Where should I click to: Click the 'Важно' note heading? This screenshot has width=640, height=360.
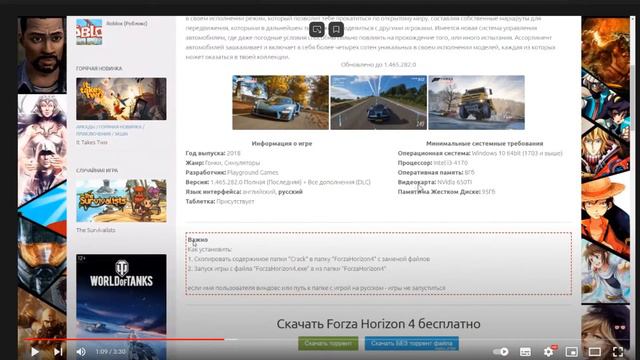click(x=198, y=240)
